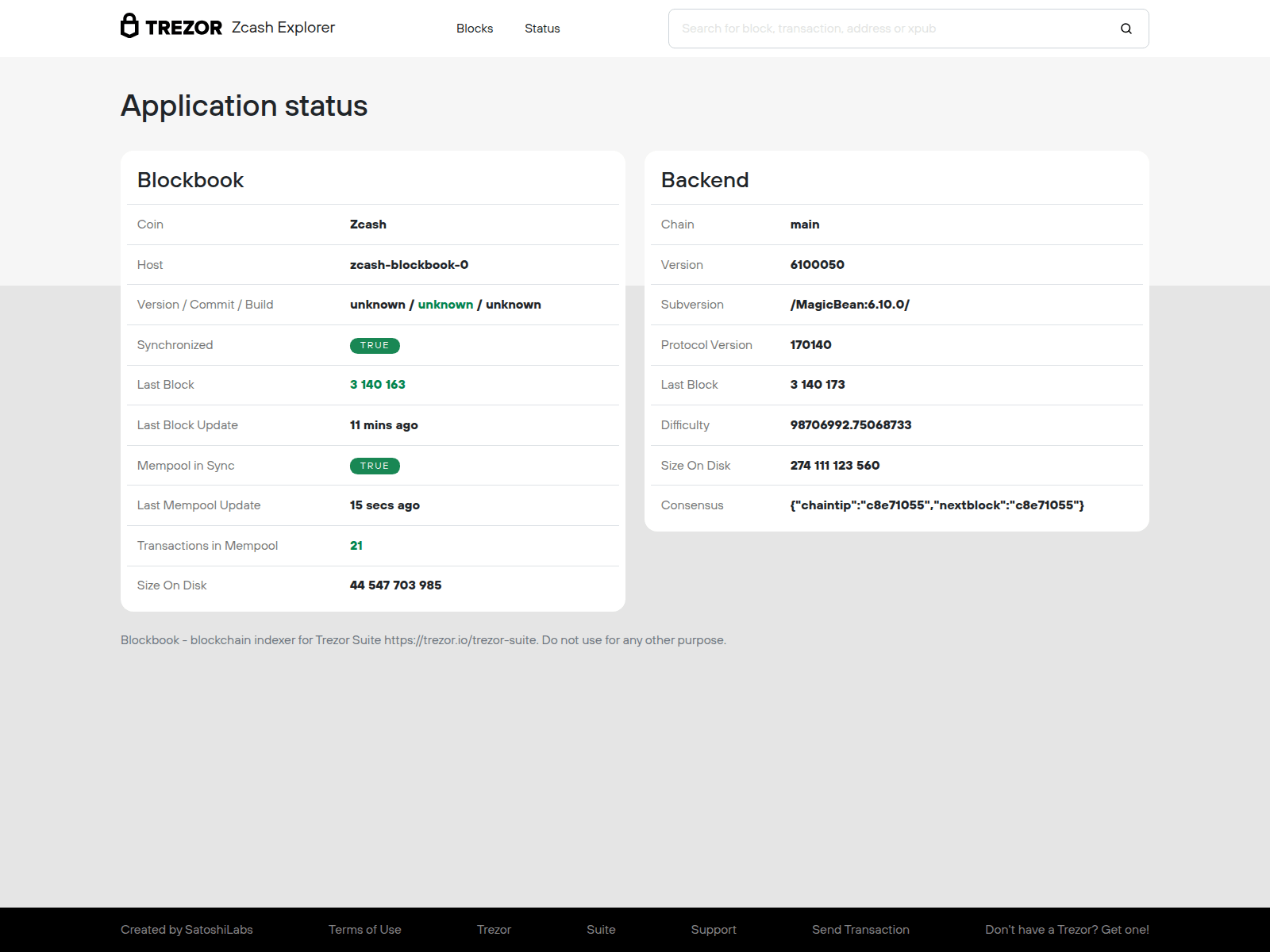Open the Status menu item

point(542,29)
